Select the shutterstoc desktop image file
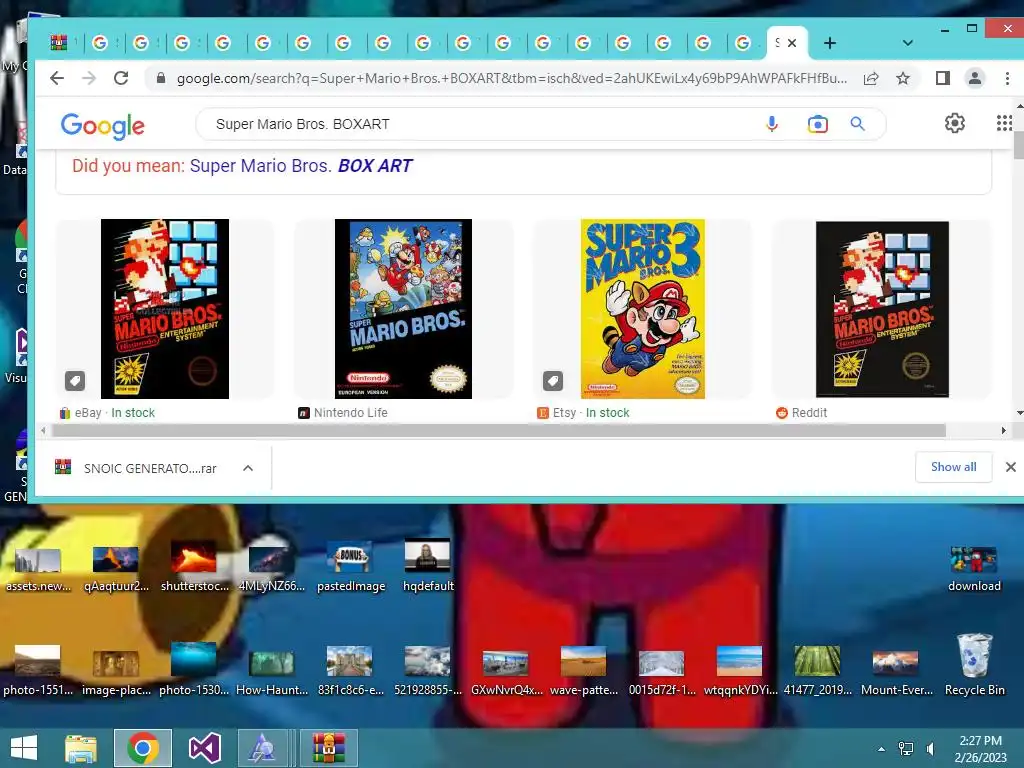Screen dimensions: 1024x768 pyautogui.click(x=194, y=567)
